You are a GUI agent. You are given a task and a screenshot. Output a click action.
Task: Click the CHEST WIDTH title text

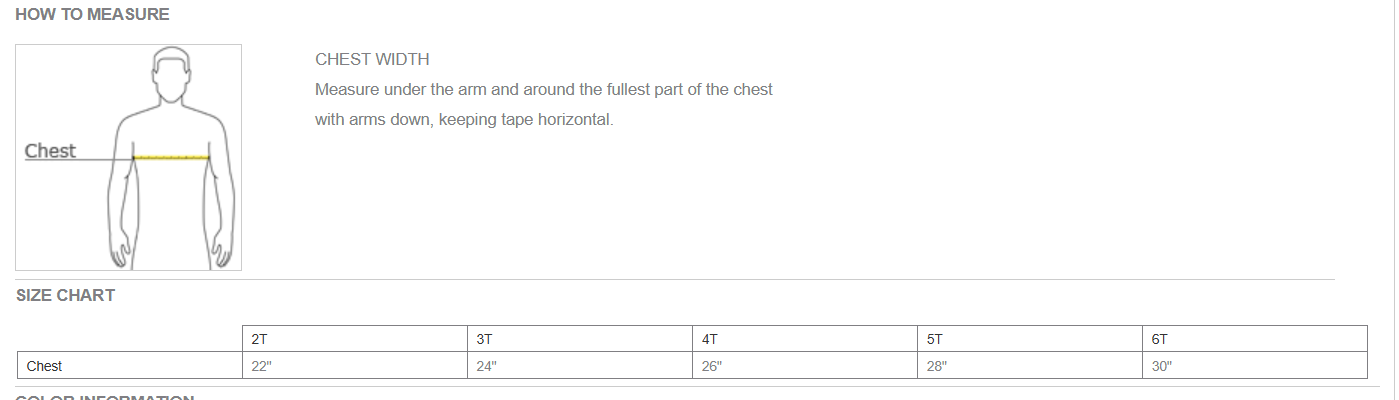click(372, 60)
